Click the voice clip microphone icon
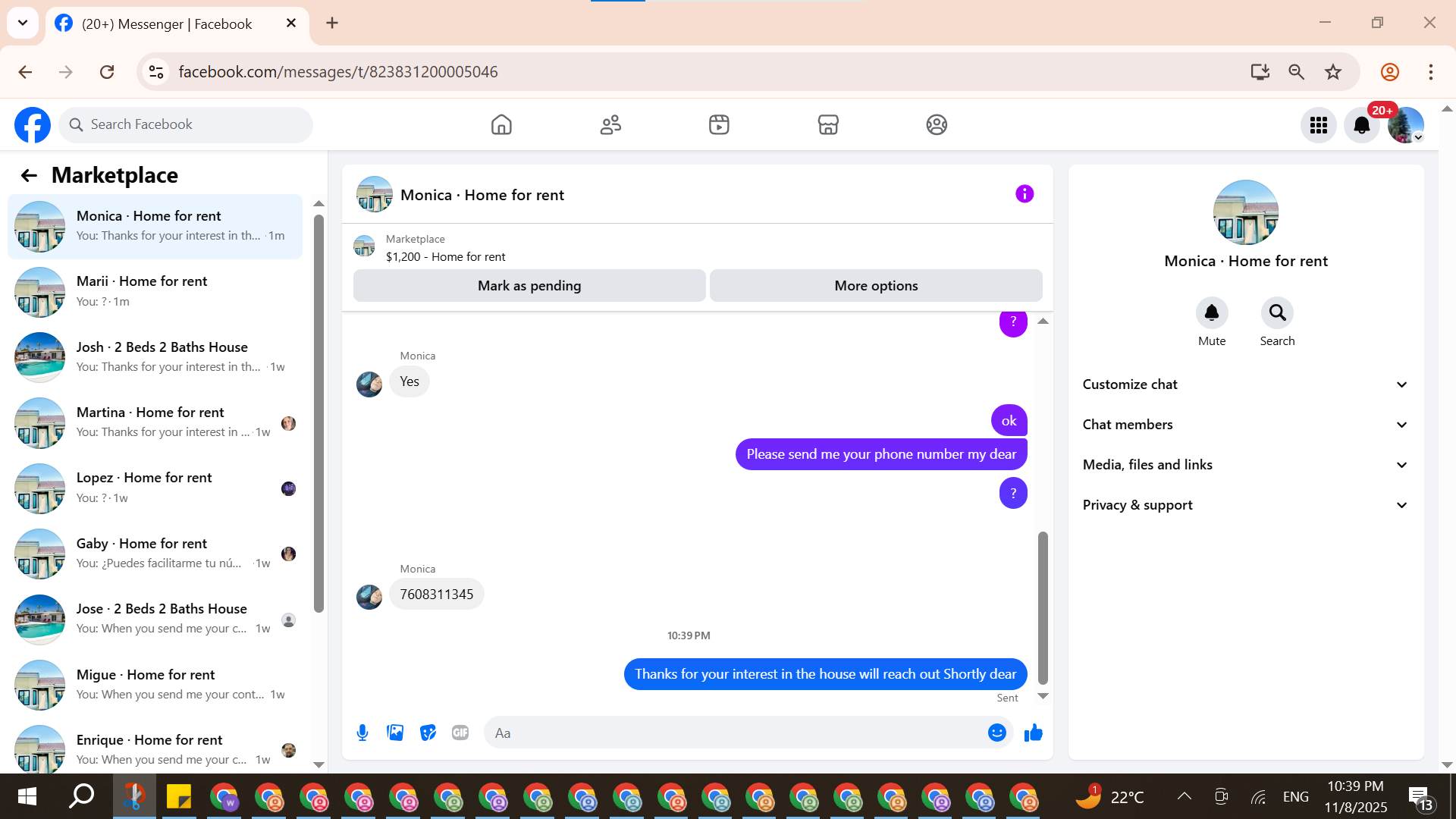Screen dimensions: 1456x819 coord(362,733)
